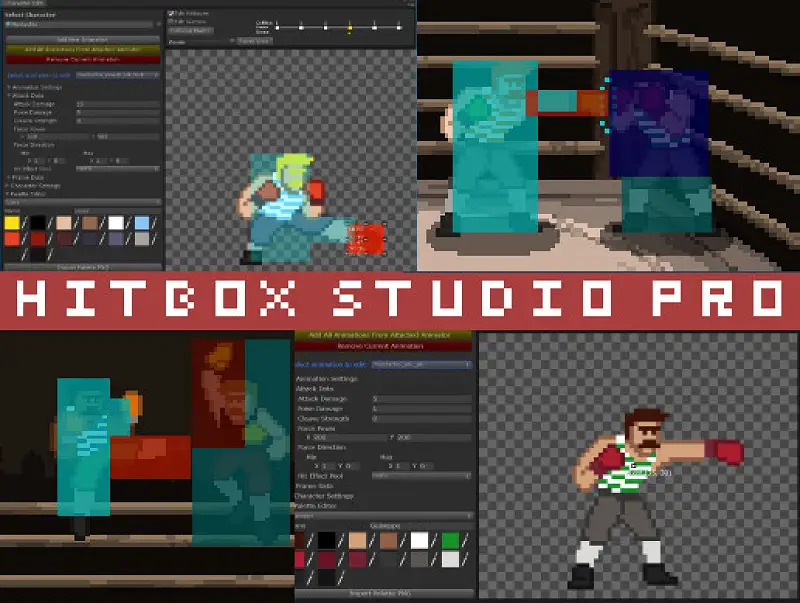Click the pick icon beside the off-white swatch, lower editor
Image resolution: width=800 pixels, height=603 pixels.
(465, 560)
